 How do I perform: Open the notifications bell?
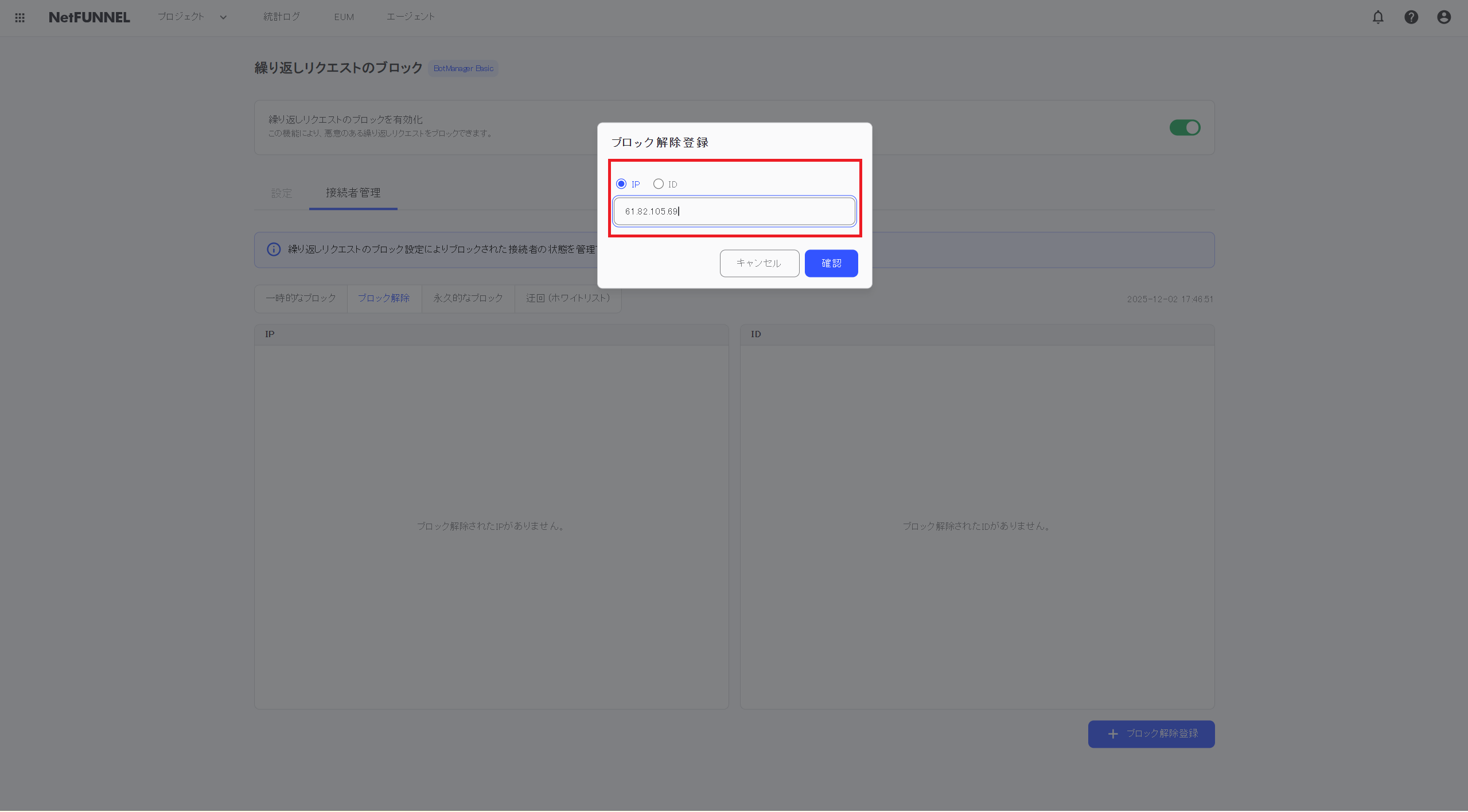[1377, 17]
